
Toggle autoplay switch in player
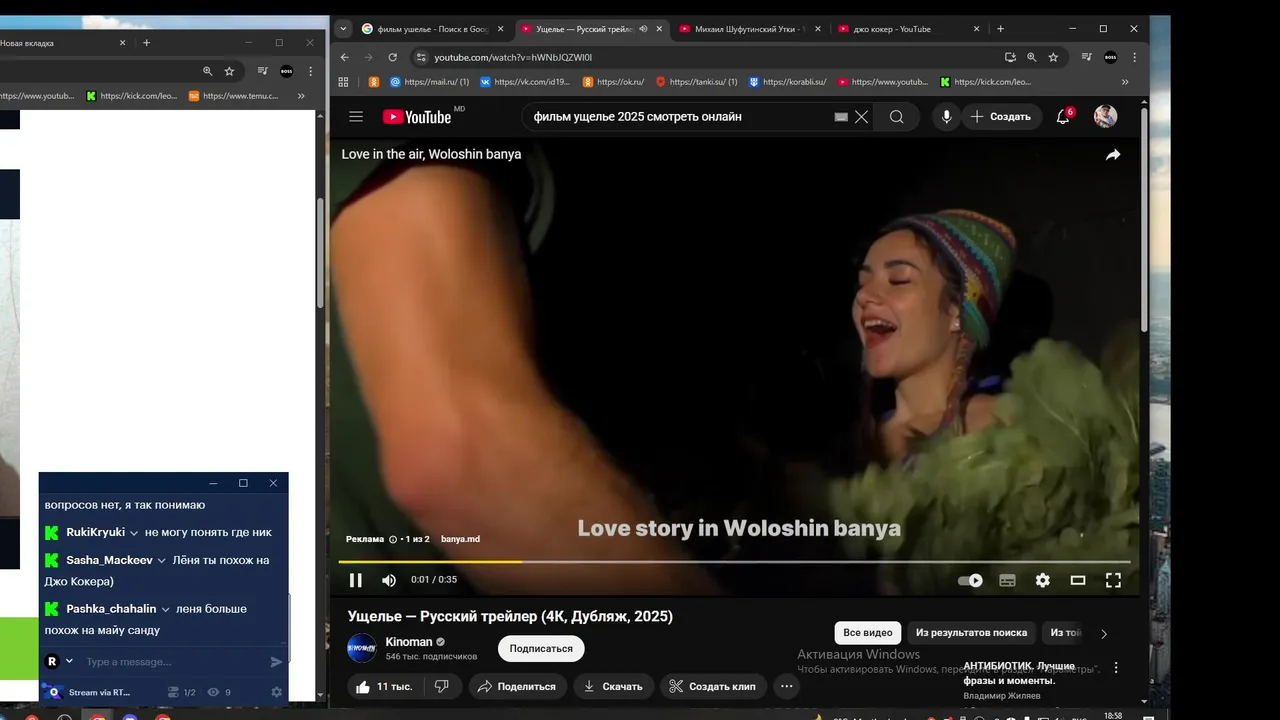click(x=970, y=580)
